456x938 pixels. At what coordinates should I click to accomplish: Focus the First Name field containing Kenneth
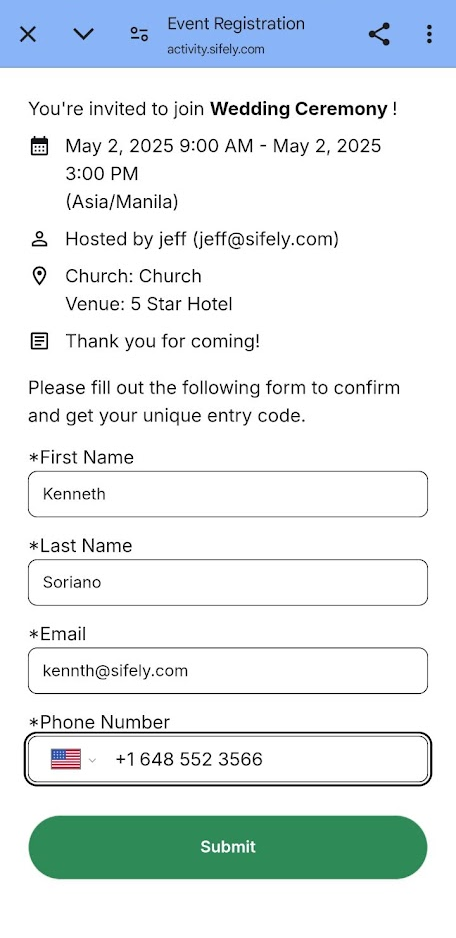228,494
